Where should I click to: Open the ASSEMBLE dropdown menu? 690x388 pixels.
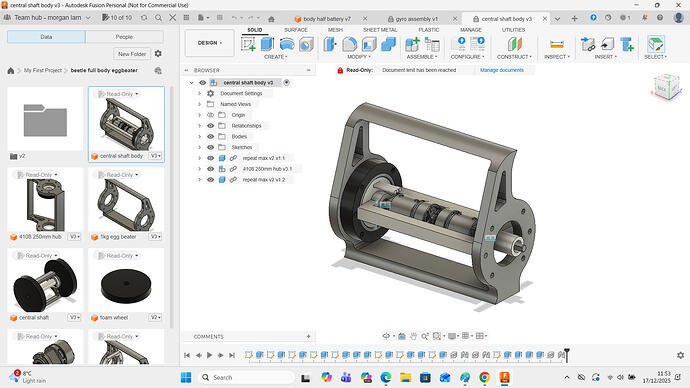coord(422,57)
